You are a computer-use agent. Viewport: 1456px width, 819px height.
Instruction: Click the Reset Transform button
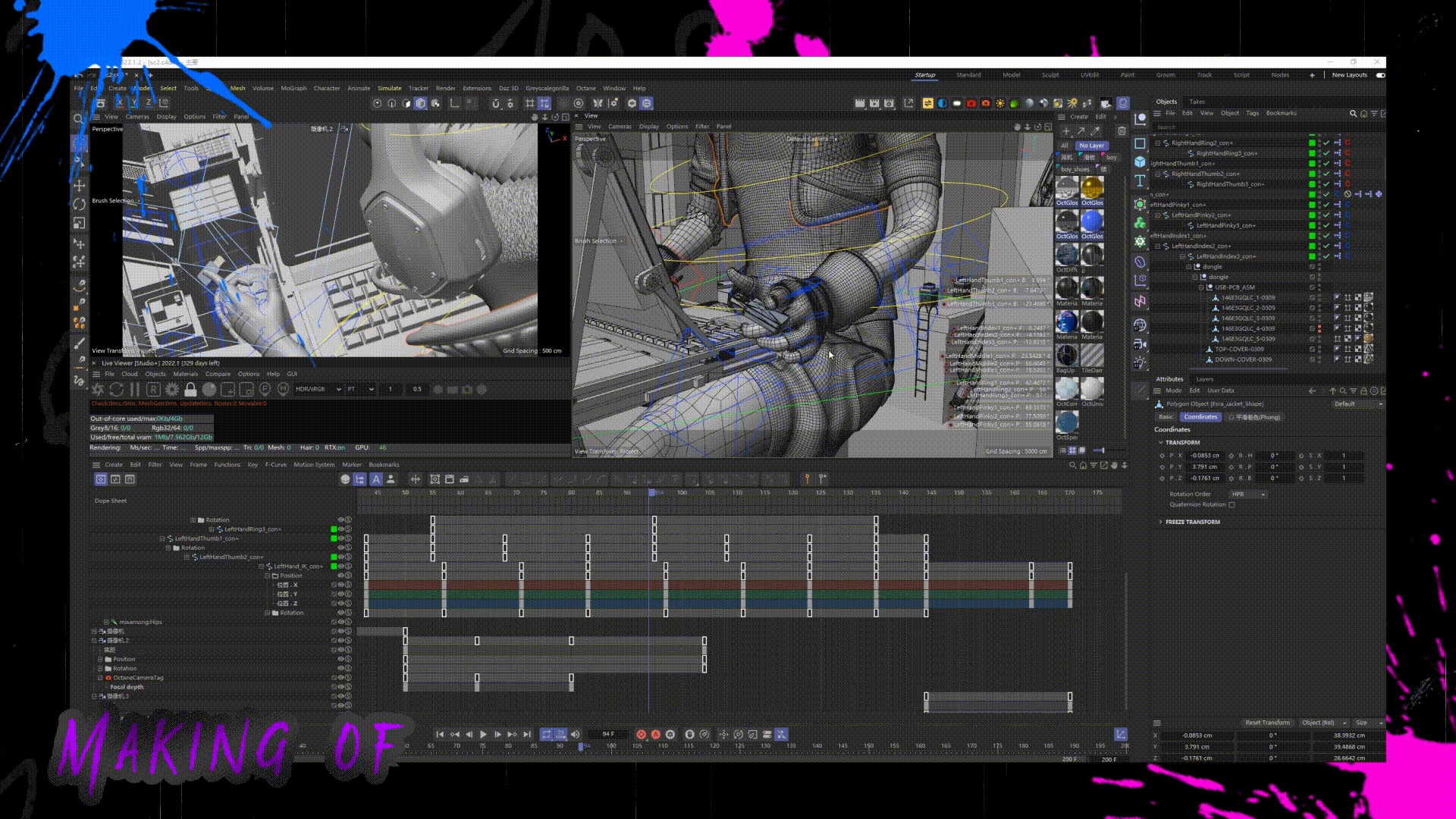click(x=1266, y=722)
